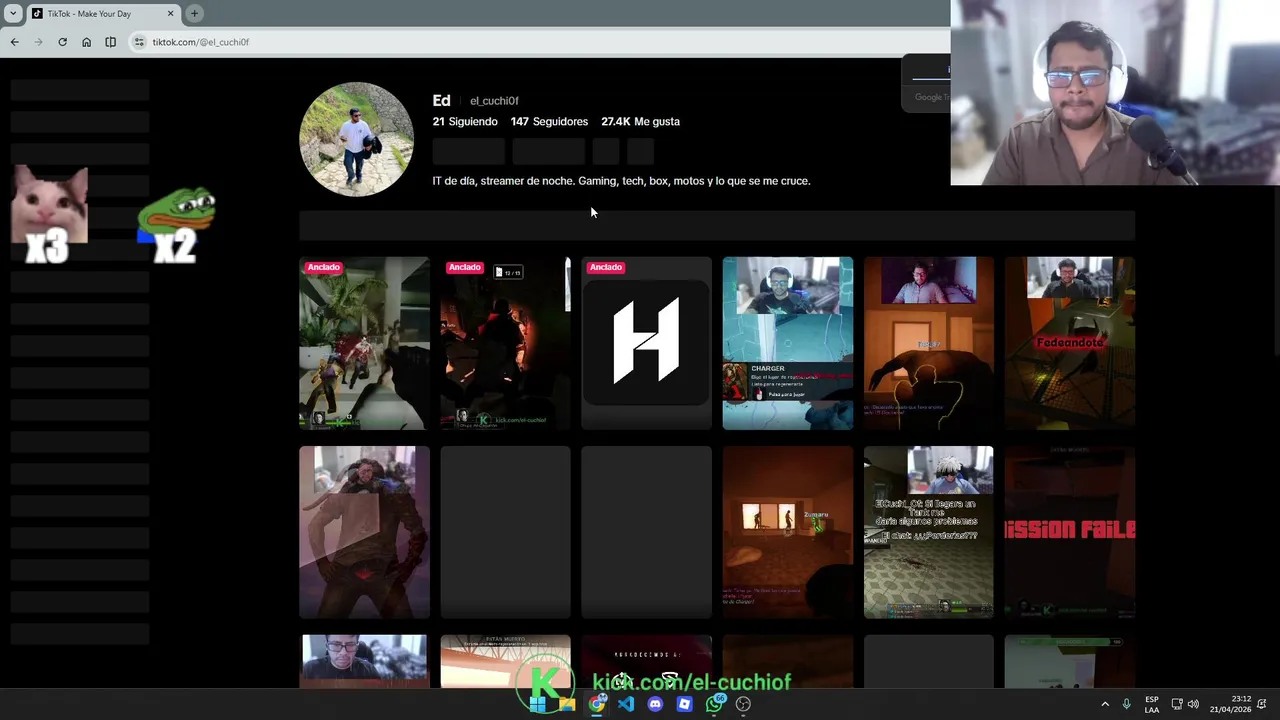This screenshot has width=1280, height=720.
Task: Show hidden system tray icons
Action: 1105,704
